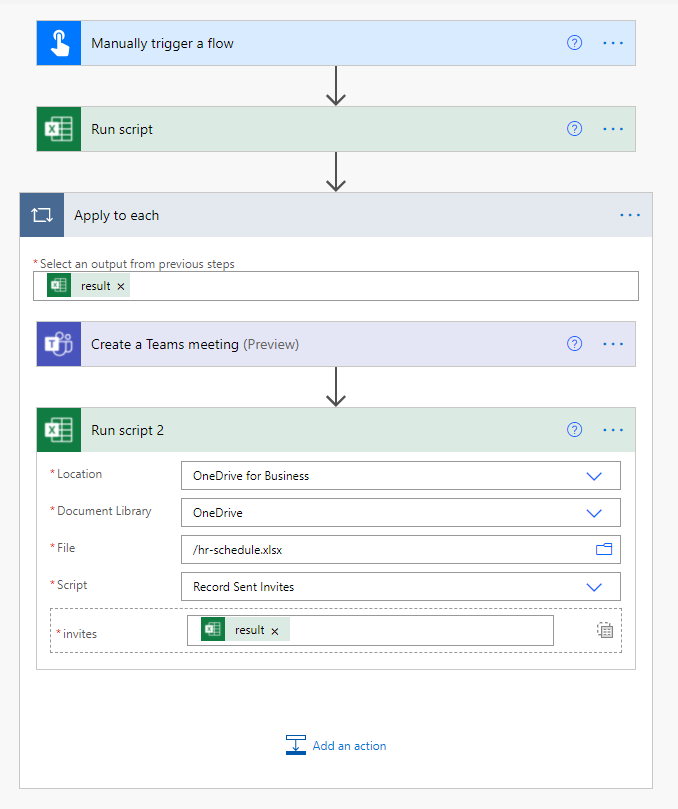Click the help icon on Manually trigger a flow

574,42
